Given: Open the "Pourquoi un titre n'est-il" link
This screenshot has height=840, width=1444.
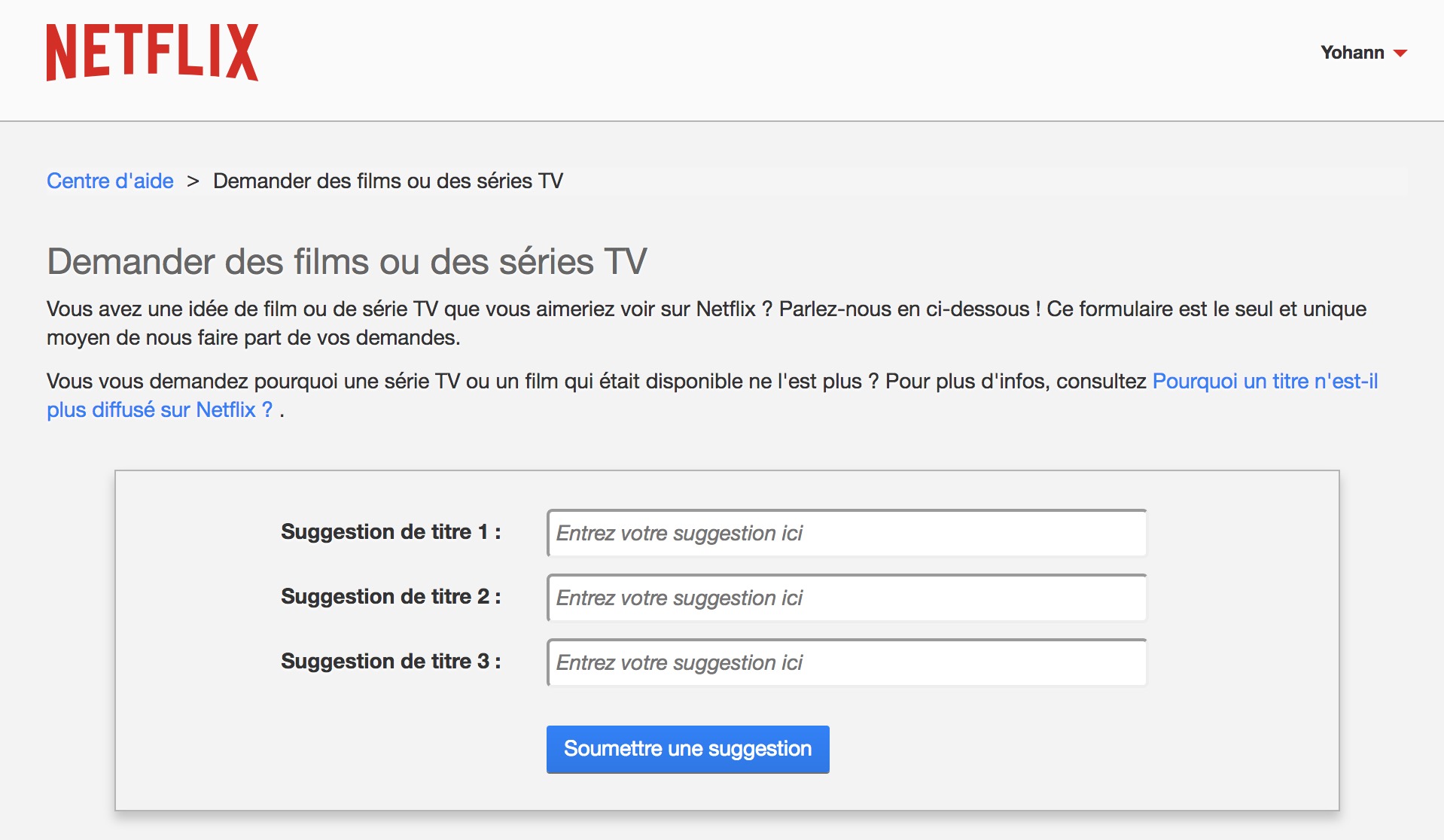Looking at the screenshot, I should [1265, 381].
